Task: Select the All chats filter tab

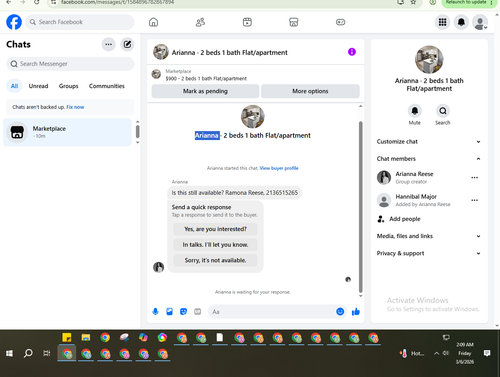Action: pos(14,86)
